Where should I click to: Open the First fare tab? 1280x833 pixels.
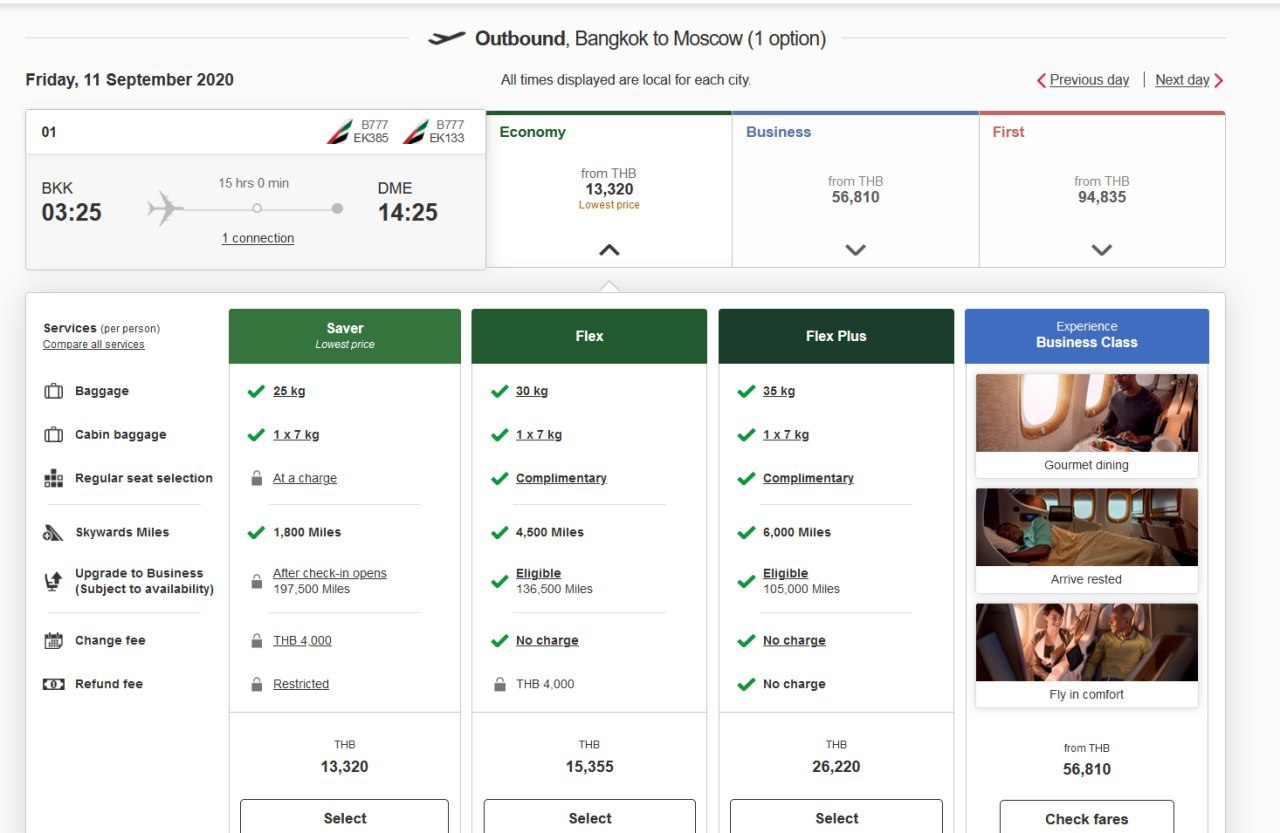point(1102,189)
